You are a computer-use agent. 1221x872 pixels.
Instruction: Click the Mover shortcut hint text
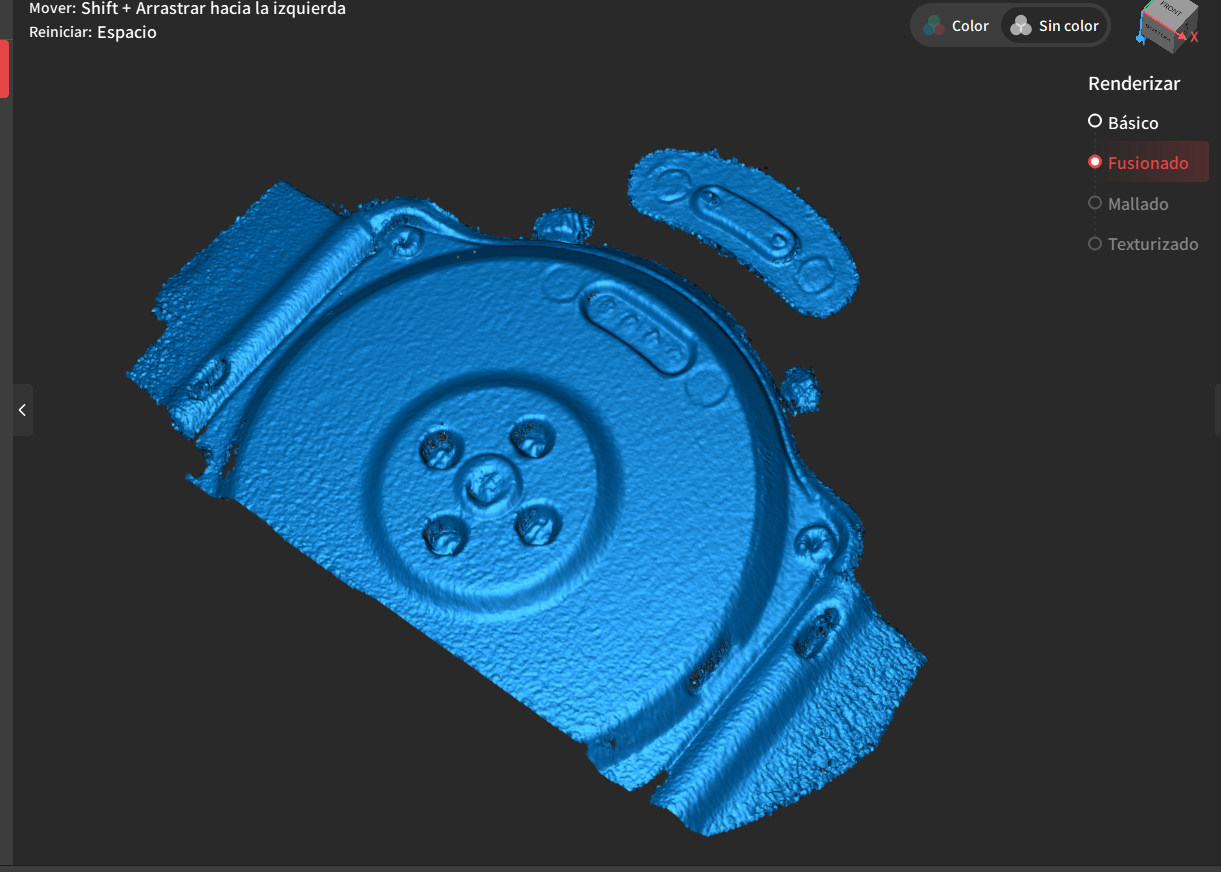coord(188,9)
